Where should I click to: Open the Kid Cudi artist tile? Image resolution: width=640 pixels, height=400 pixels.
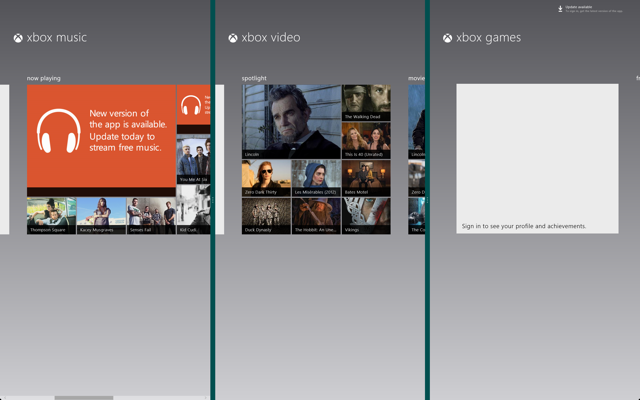(193, 209)
